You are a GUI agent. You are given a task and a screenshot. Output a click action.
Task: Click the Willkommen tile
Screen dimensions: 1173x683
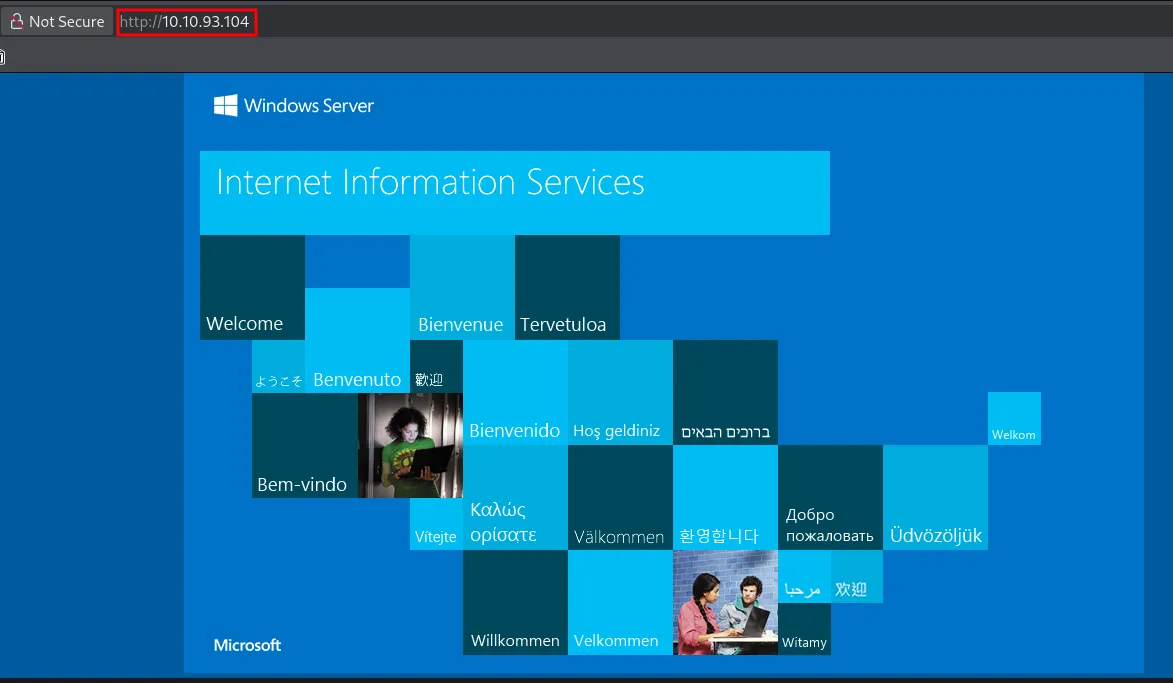pos(514,602)
